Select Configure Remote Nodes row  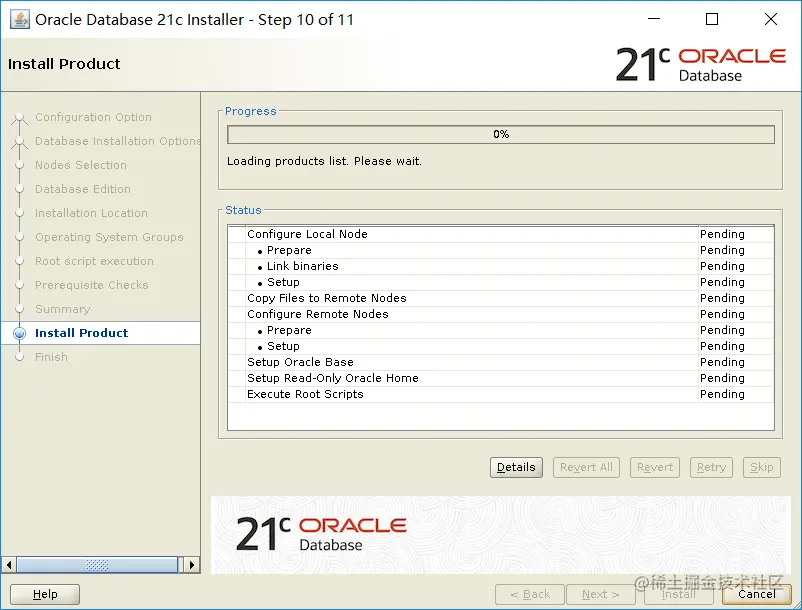(501, 314)
